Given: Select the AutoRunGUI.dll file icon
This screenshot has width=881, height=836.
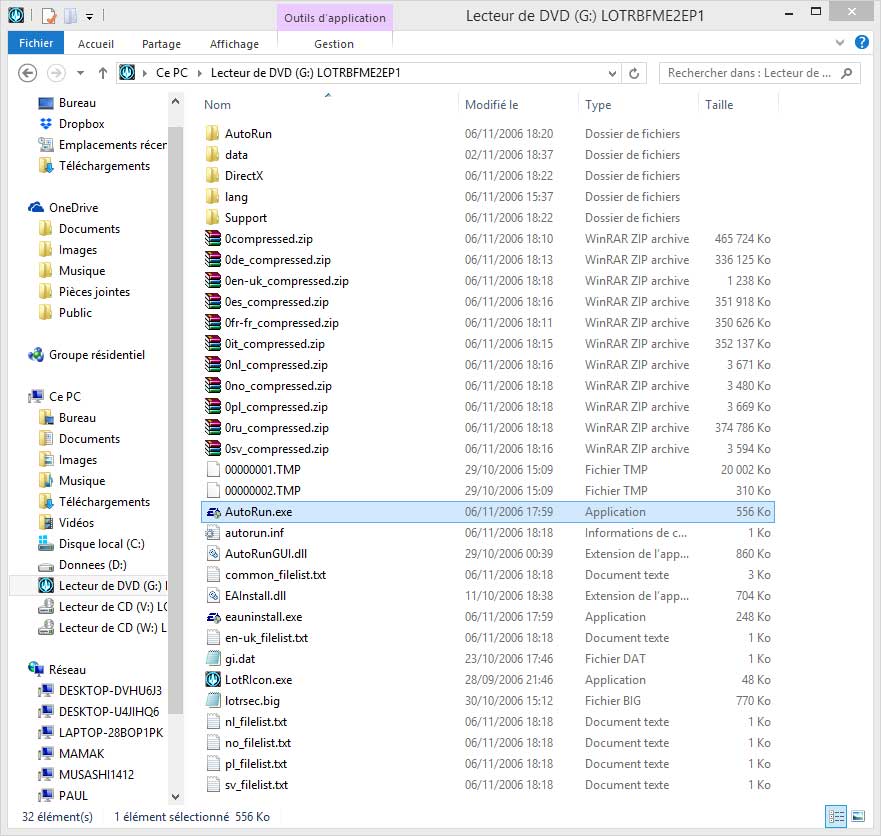Looking at the screenshot, I should tap(212, 554).
